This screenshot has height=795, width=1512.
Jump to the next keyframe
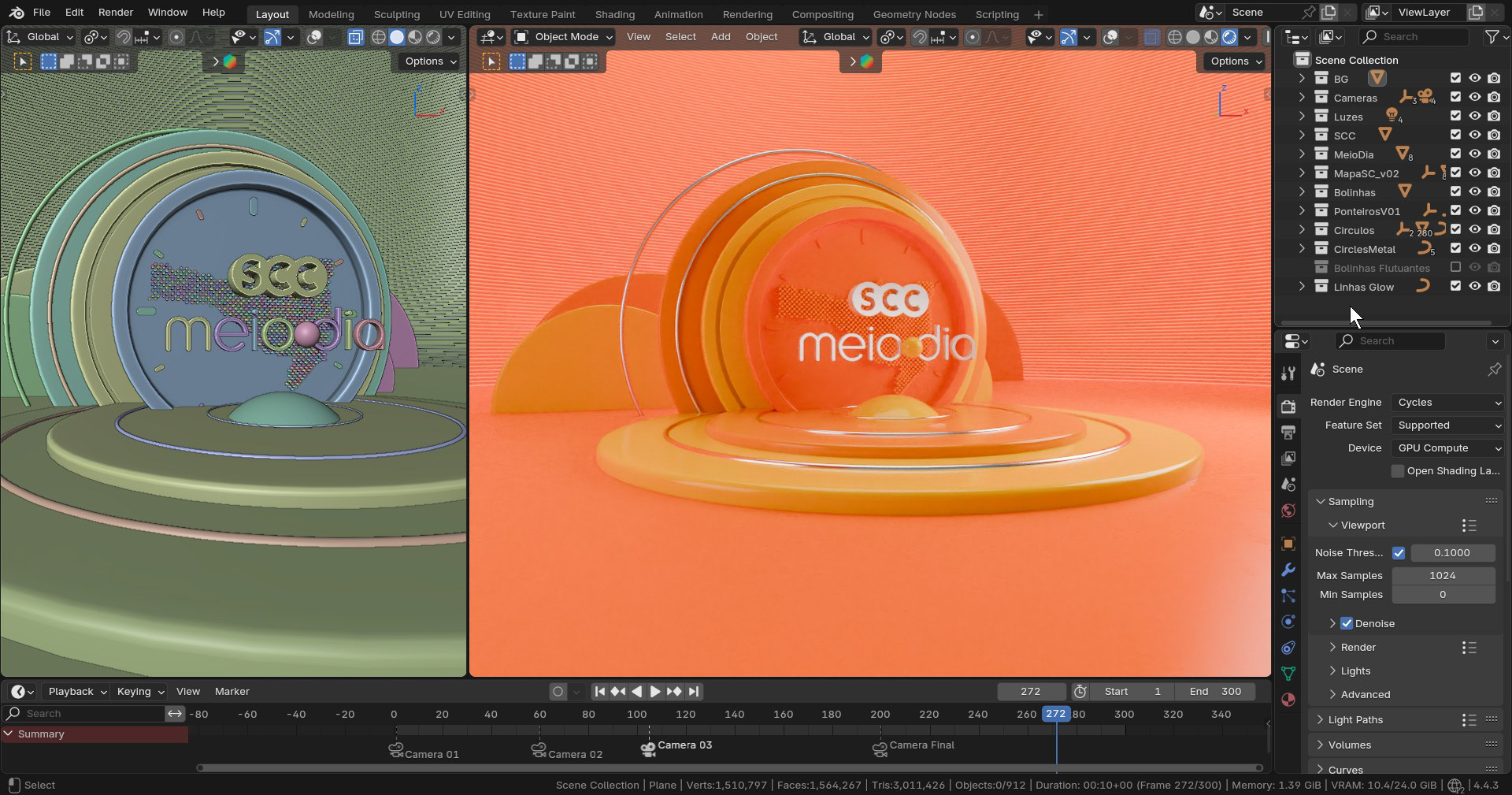[674, 692]
